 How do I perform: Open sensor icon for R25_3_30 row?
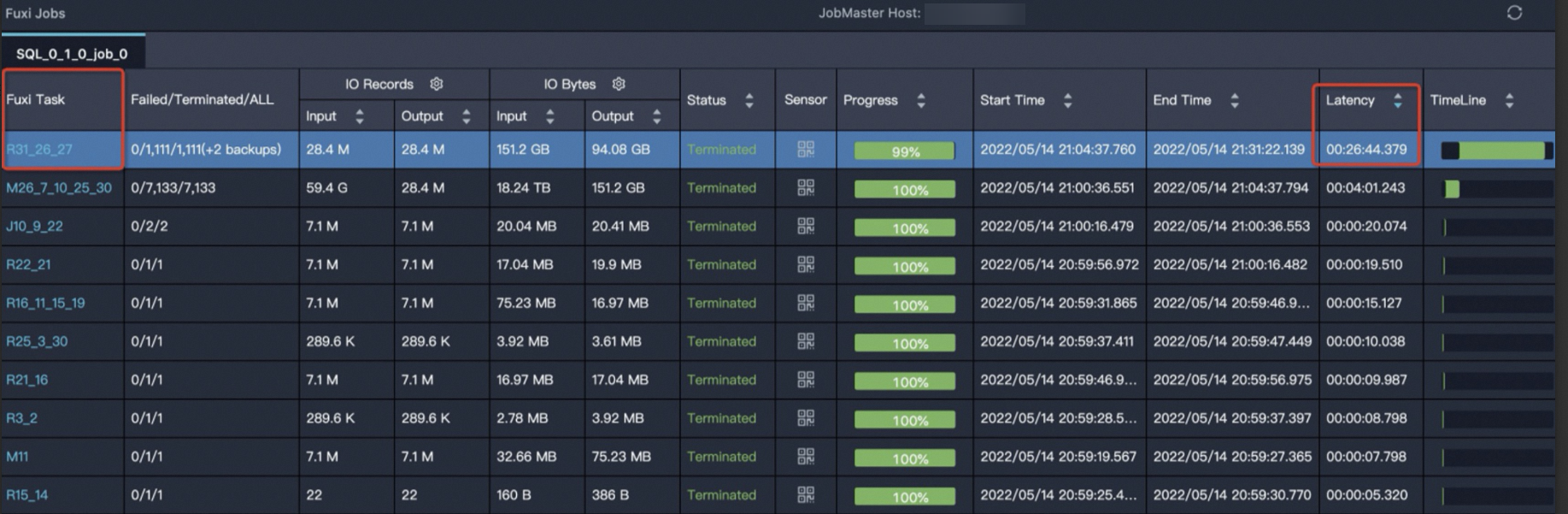coord(805,341)
